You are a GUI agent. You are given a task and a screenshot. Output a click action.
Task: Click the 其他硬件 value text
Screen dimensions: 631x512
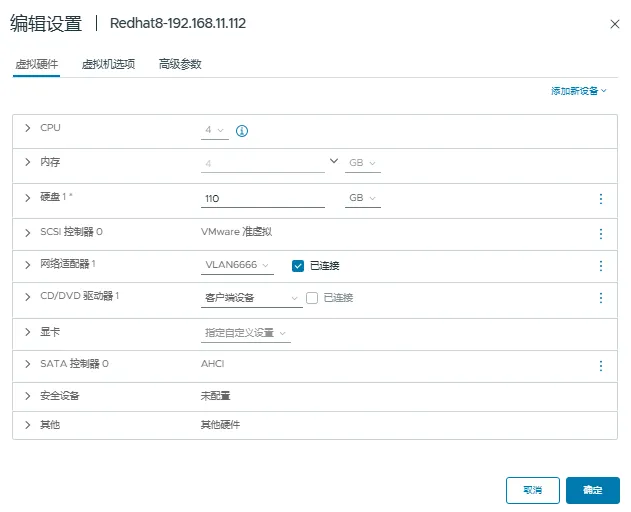[220, 425]
